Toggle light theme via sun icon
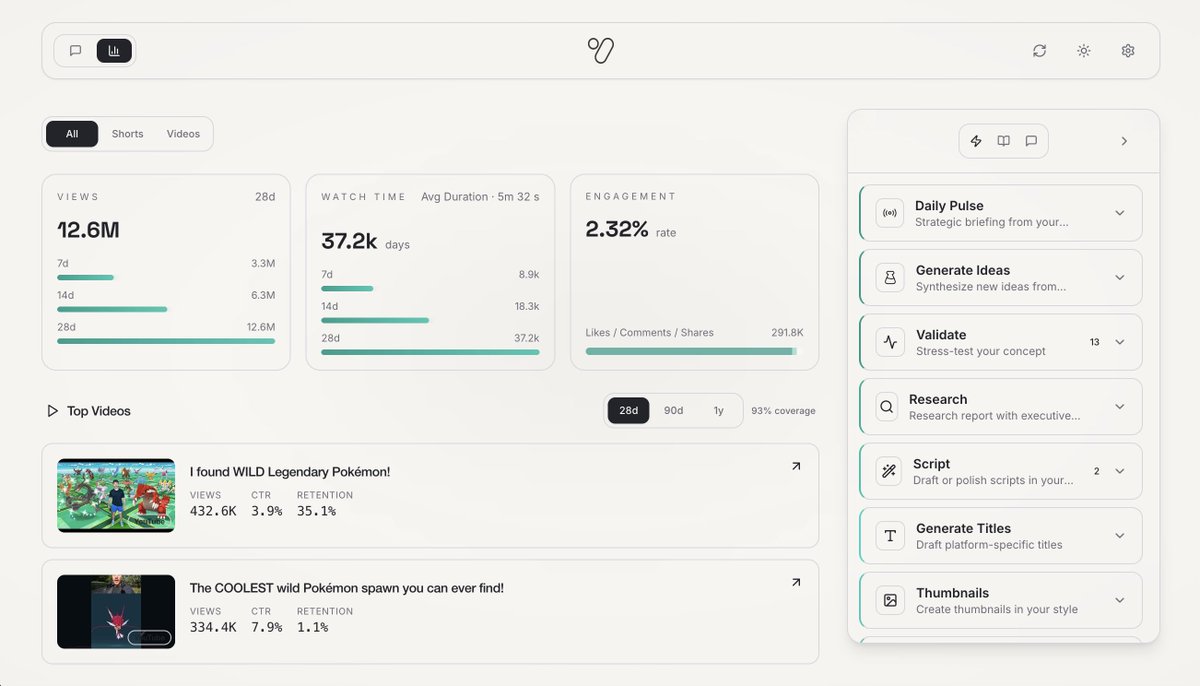Screen dimensions: 1200x686 (x=1084, y=51)
